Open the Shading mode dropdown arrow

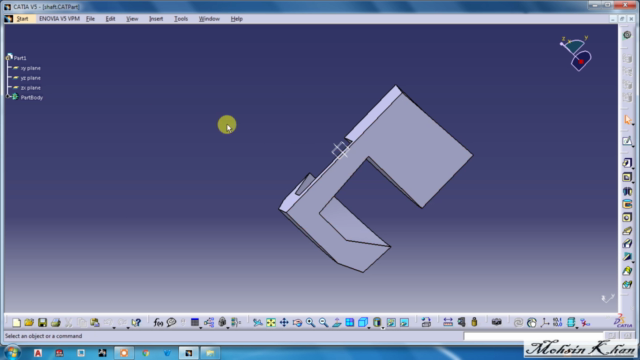(x=383, y=327)
